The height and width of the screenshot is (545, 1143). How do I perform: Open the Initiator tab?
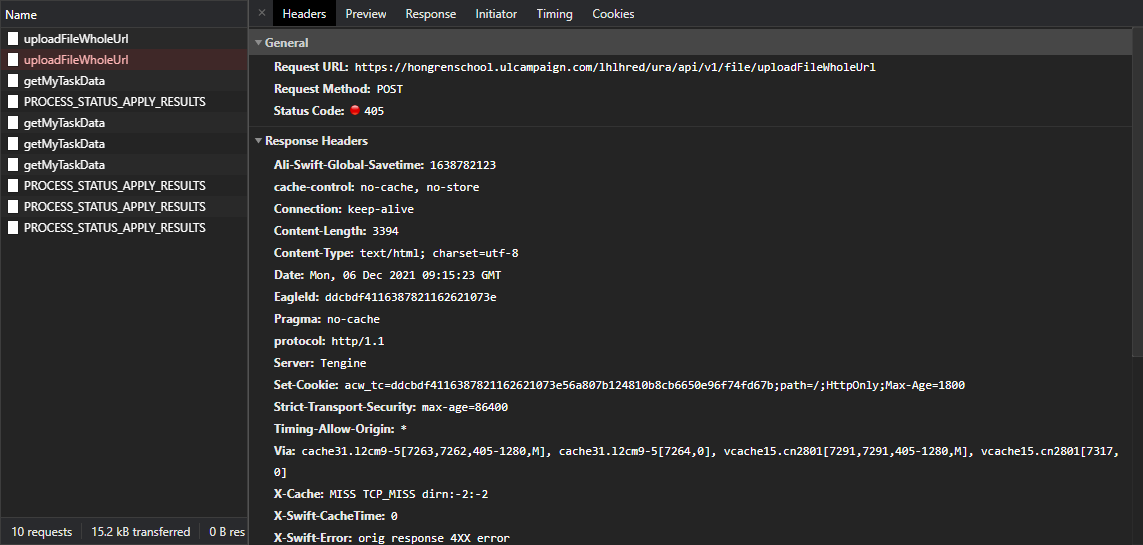[x=496, y=14]
